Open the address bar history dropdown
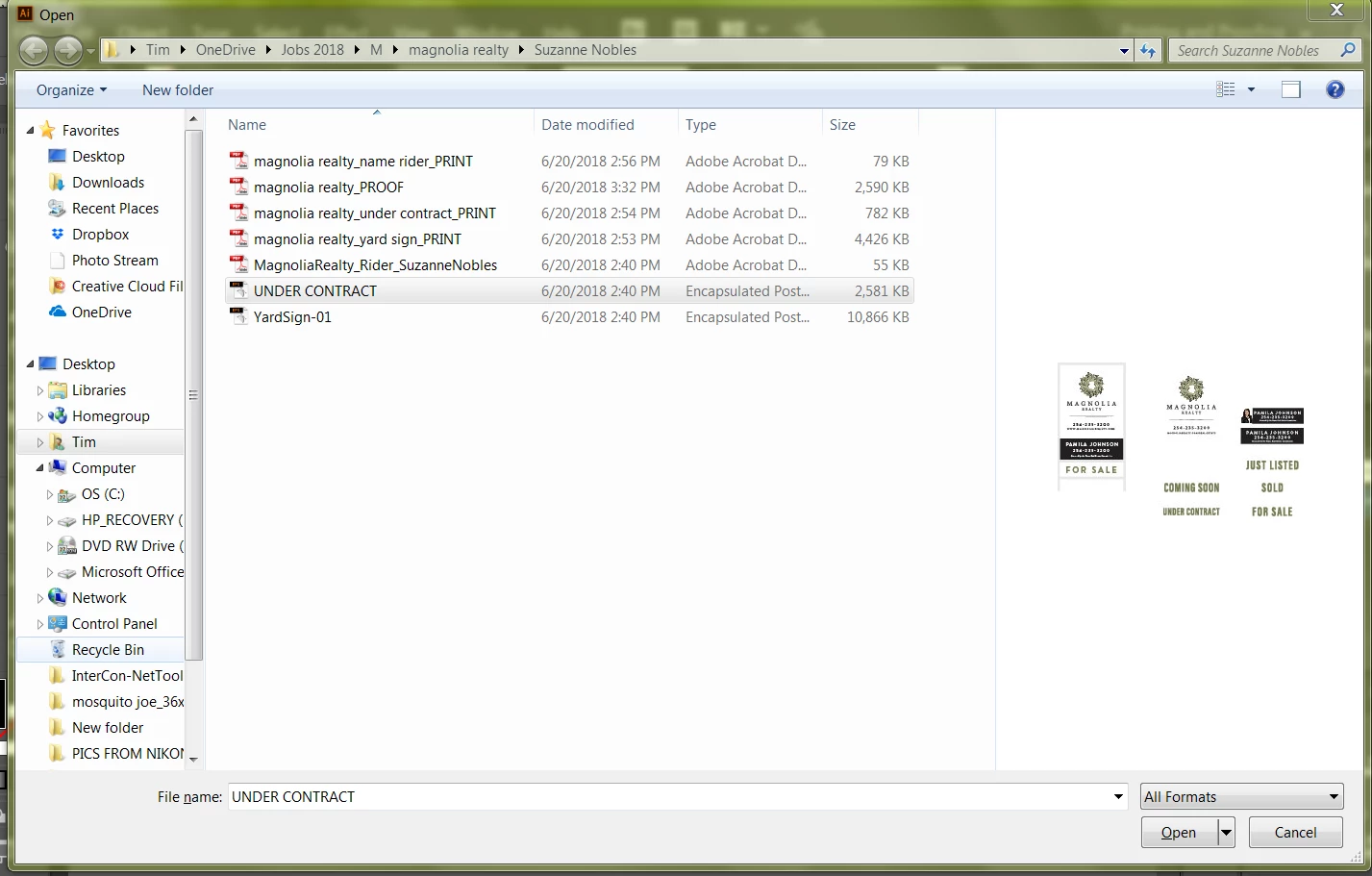The image size is (1372, 876). click(x=1124, y=50)
